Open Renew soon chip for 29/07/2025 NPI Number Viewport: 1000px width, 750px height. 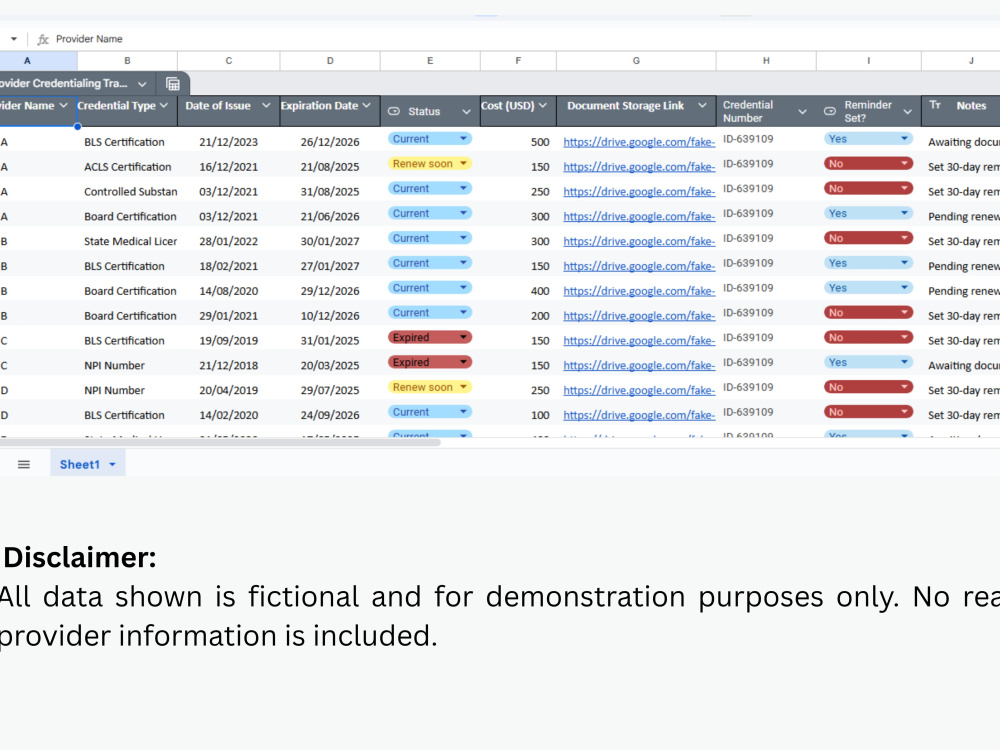click(430, 387)
